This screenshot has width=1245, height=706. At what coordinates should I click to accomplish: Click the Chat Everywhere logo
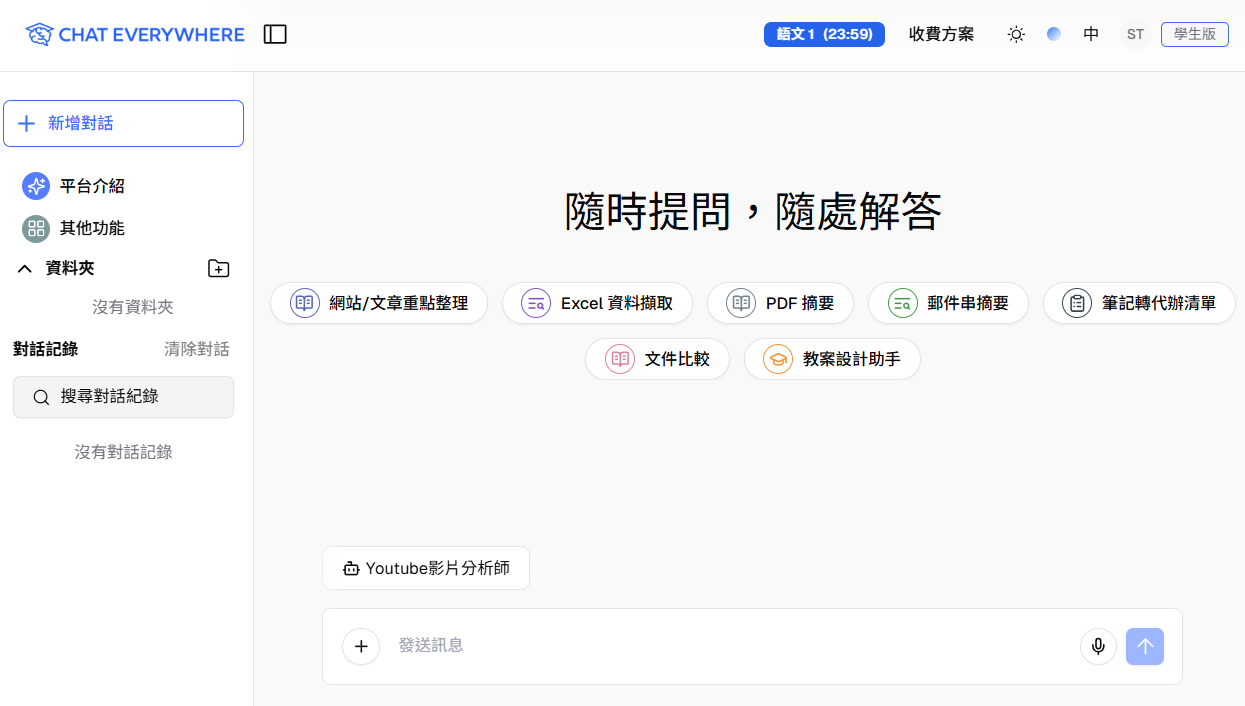pos(135,35)
